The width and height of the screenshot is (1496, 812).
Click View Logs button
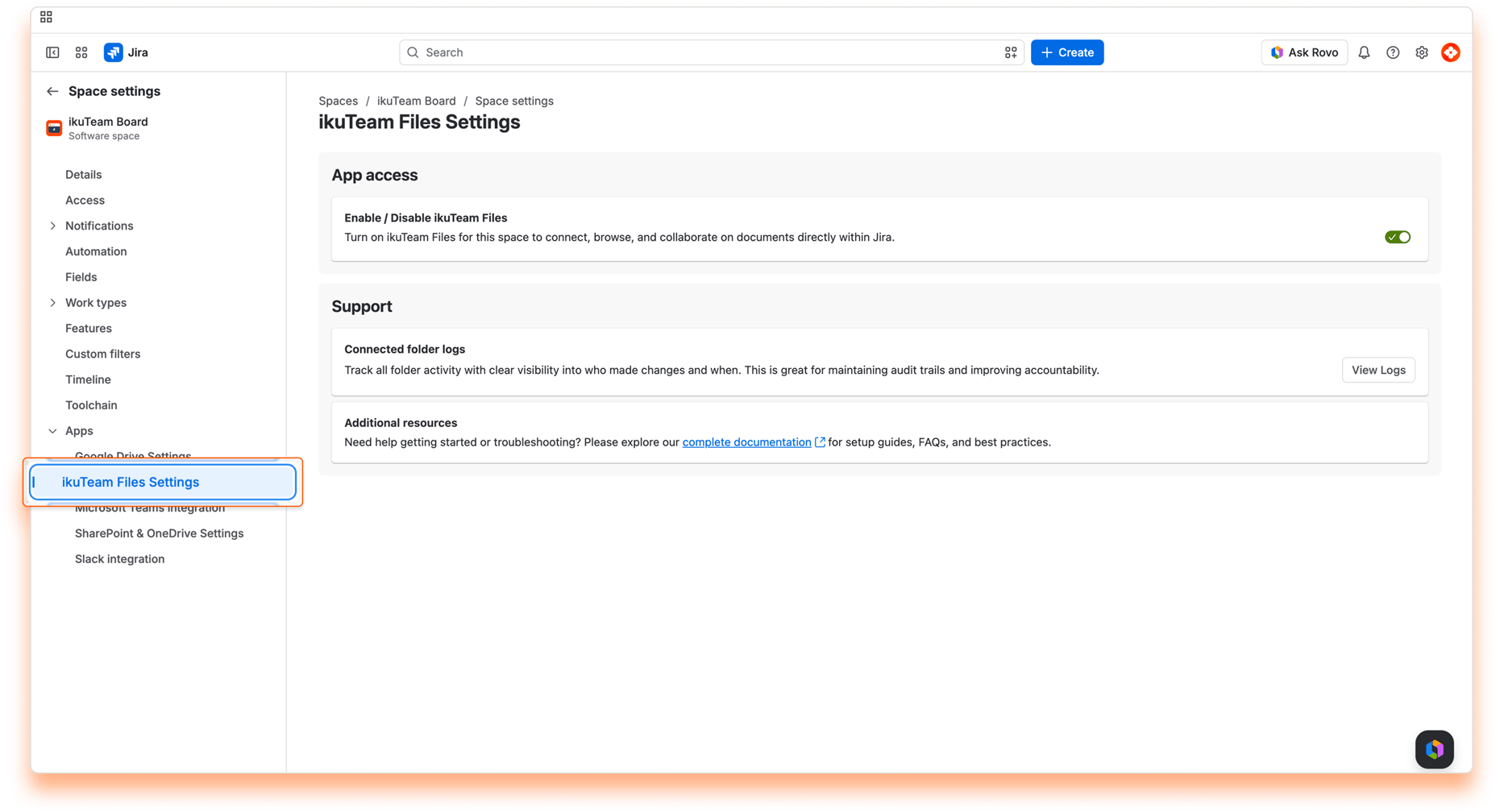pos(1378,370)
